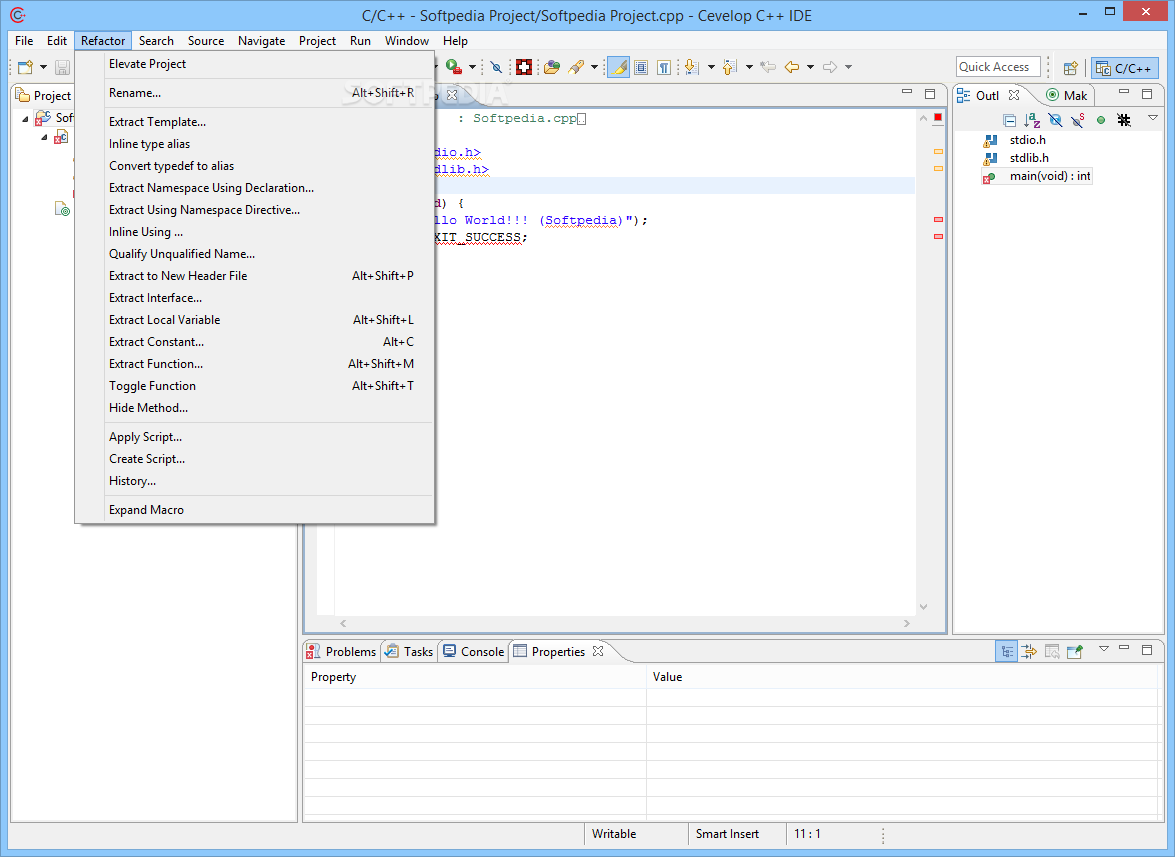Click Collapse All icon in Outline panel
Image resolution: width=1175 pixels, height=857 pixels.
(1010, 120)
